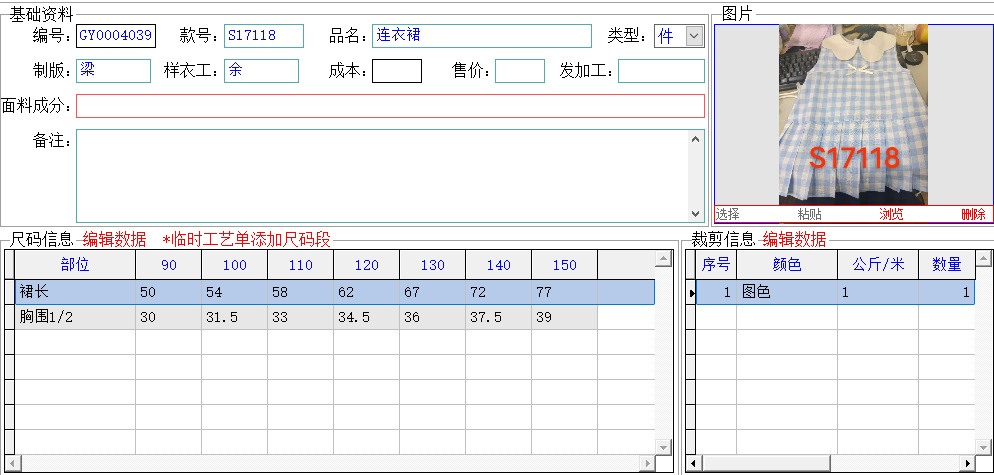This screenshot has height=475, width=994.
Task: Click the 90 size column header
Action: pos(169,264)
